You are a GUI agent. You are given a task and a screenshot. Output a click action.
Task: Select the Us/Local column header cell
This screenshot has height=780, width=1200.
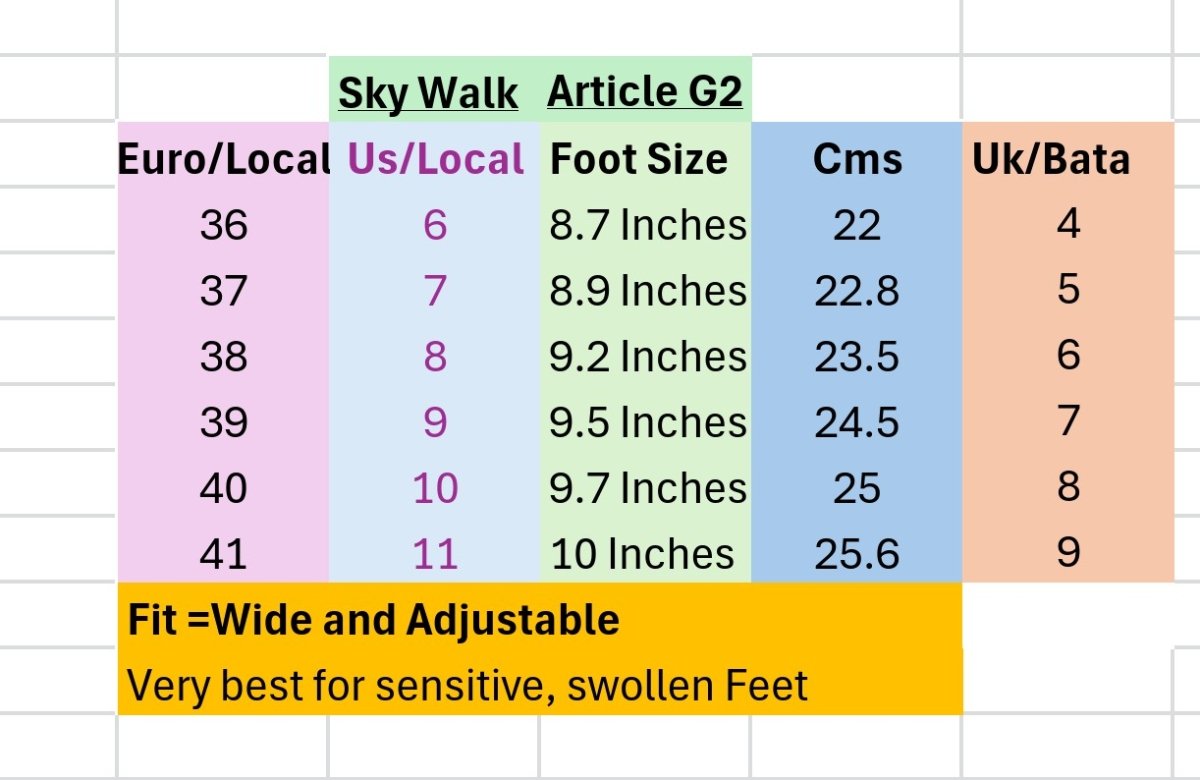click(x=435, y=159)
